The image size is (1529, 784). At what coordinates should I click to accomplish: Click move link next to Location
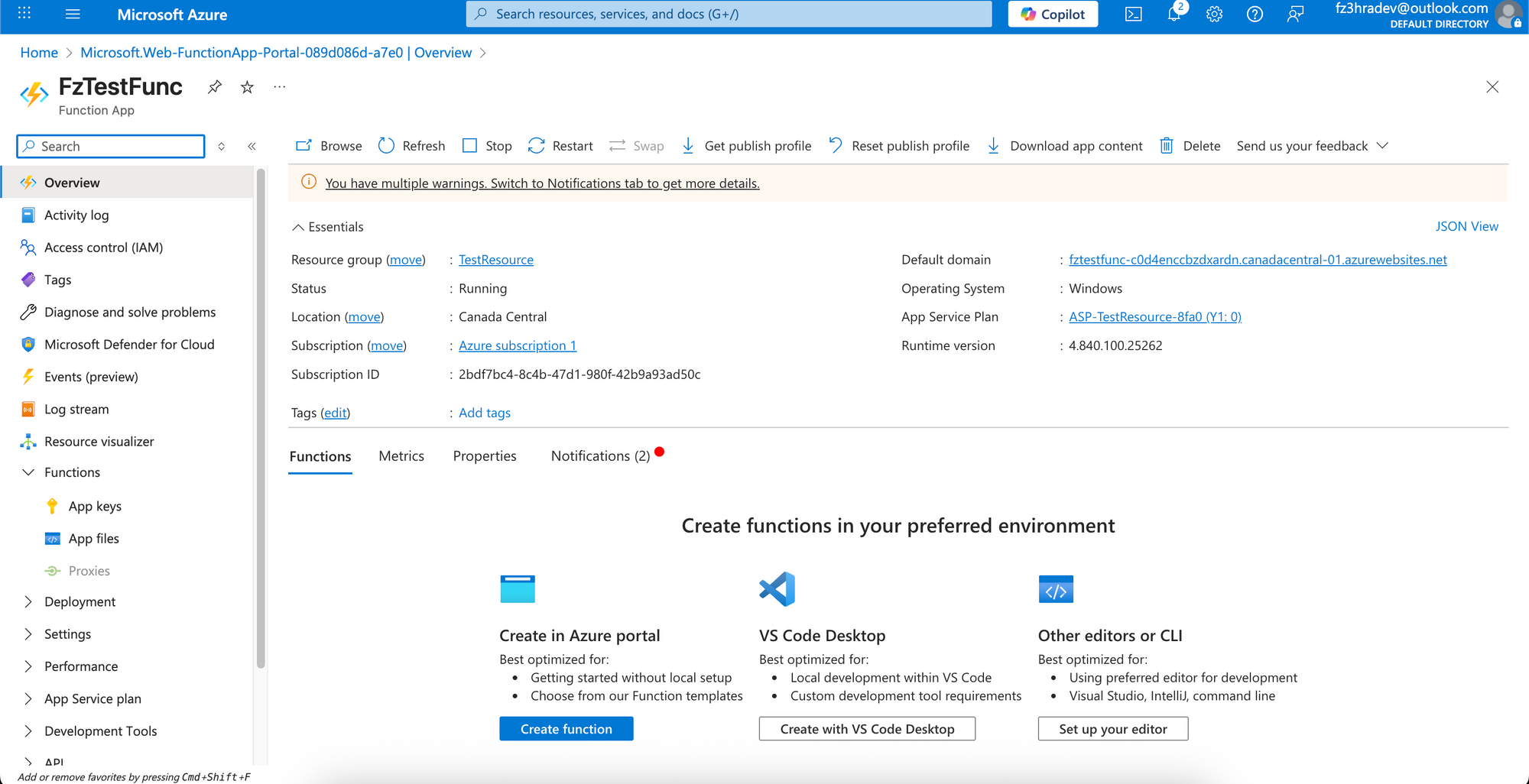pyautogui.click(x=365, y=317)
